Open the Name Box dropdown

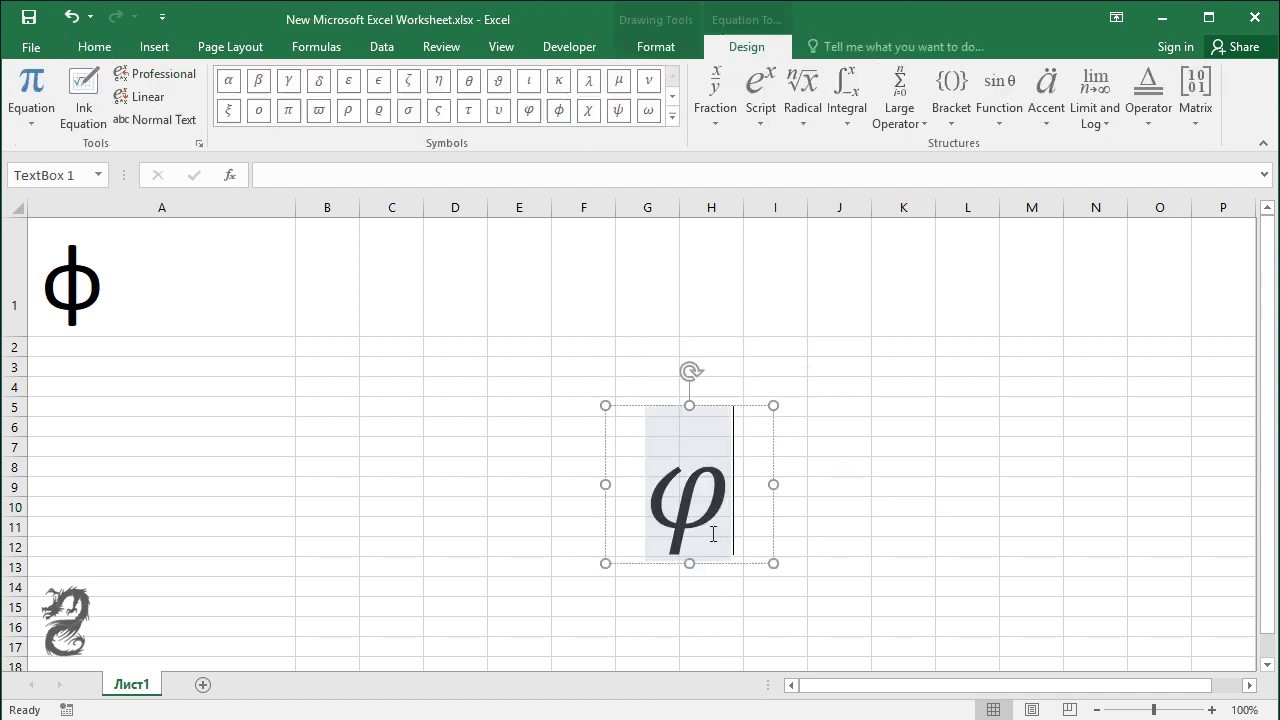pyautogui.click(x=98, y=175)
